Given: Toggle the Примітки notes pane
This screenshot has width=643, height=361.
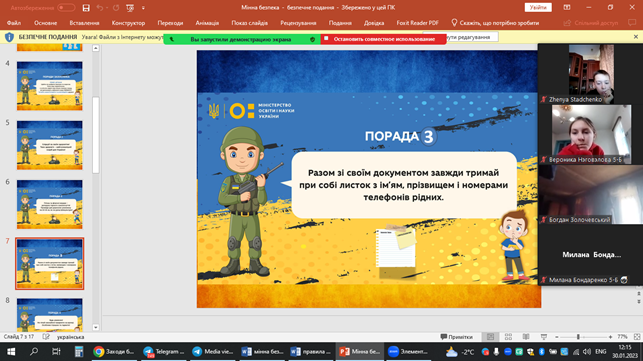Looking at the screenshot, I should pyautogui.click(x=456, y=337).
